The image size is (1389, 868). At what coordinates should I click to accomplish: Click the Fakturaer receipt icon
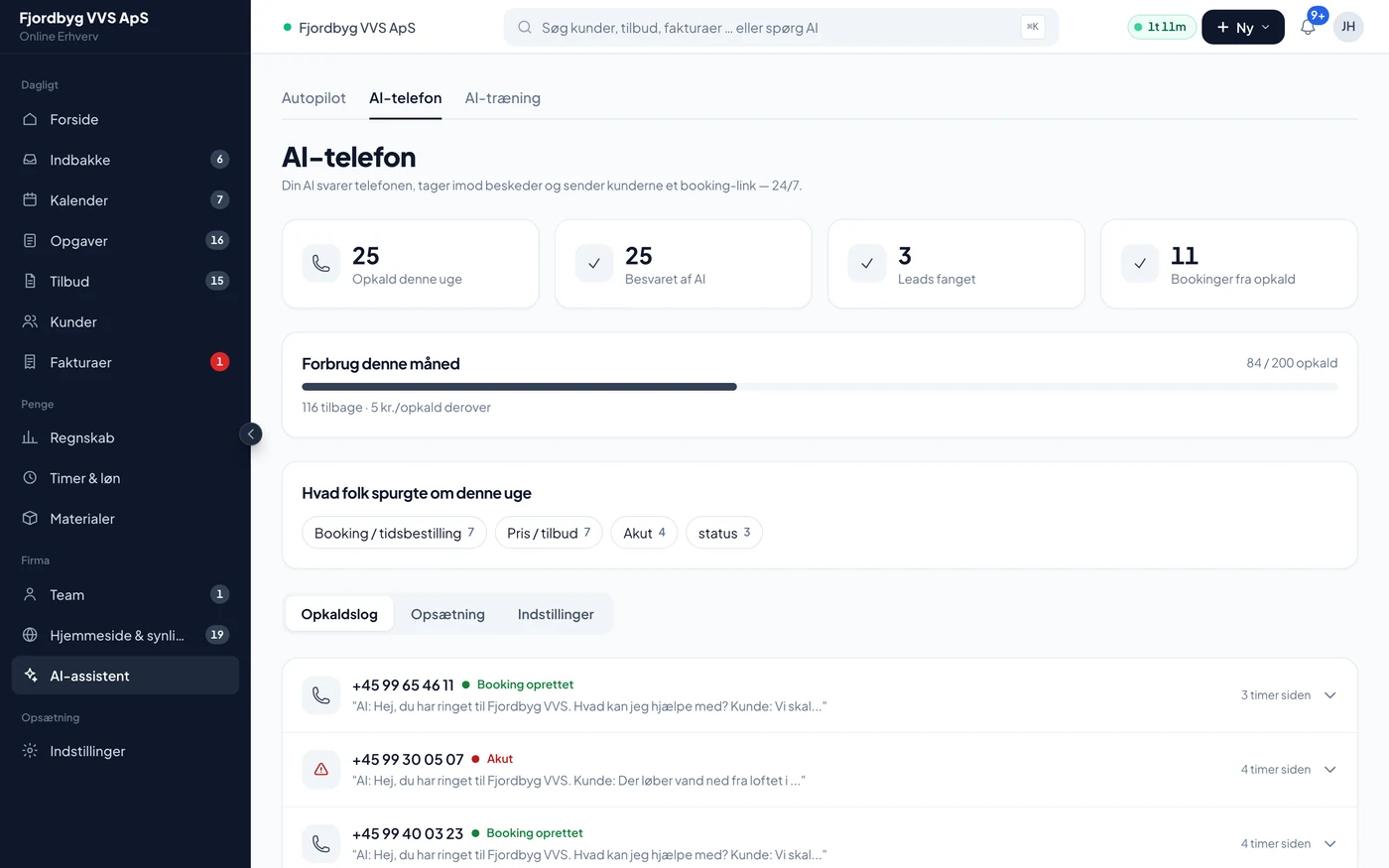click(x=30, y=363)
